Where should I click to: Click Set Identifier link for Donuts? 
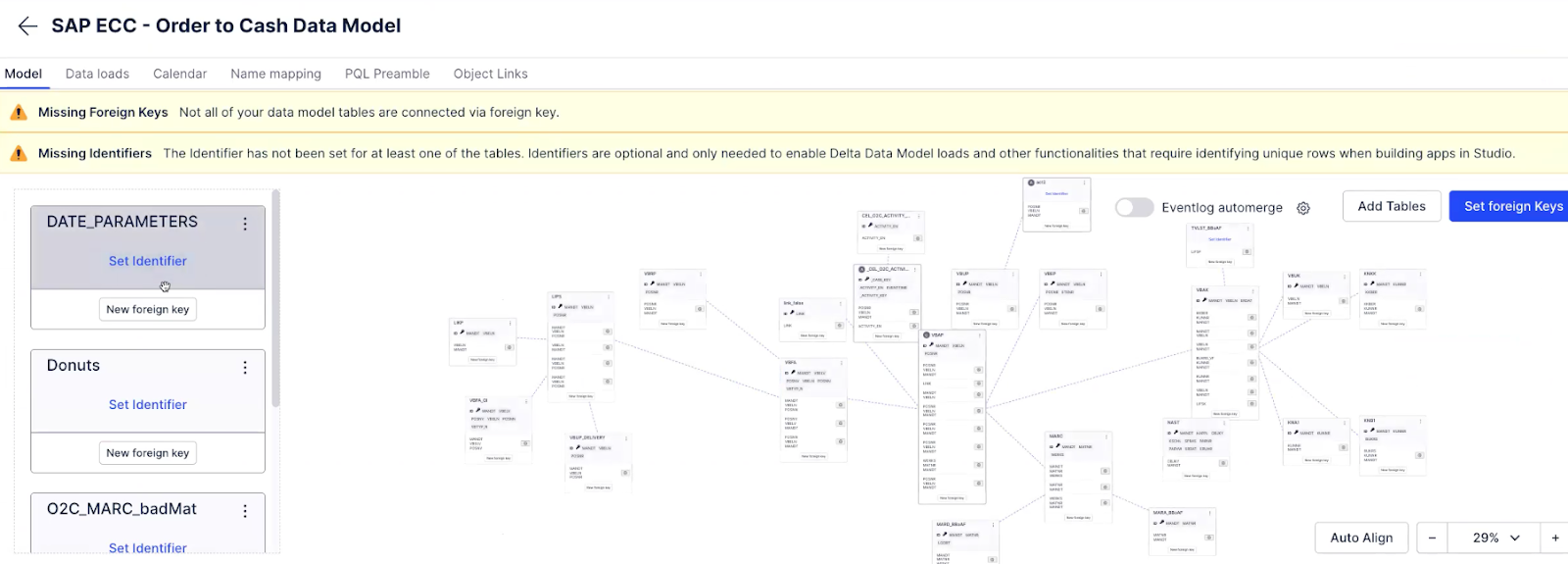[x=148, y=404]
